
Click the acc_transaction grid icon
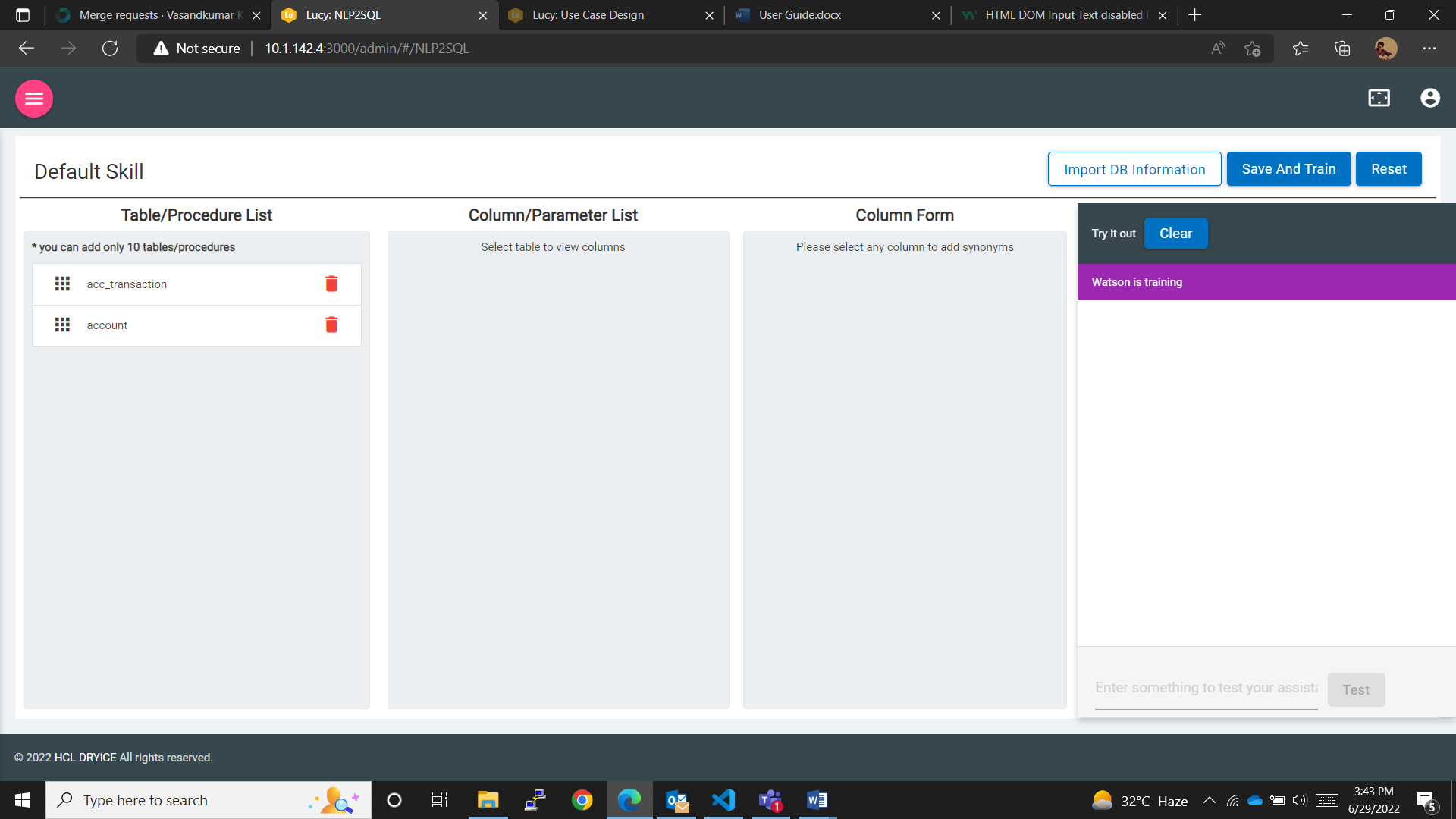click(62, 284)
